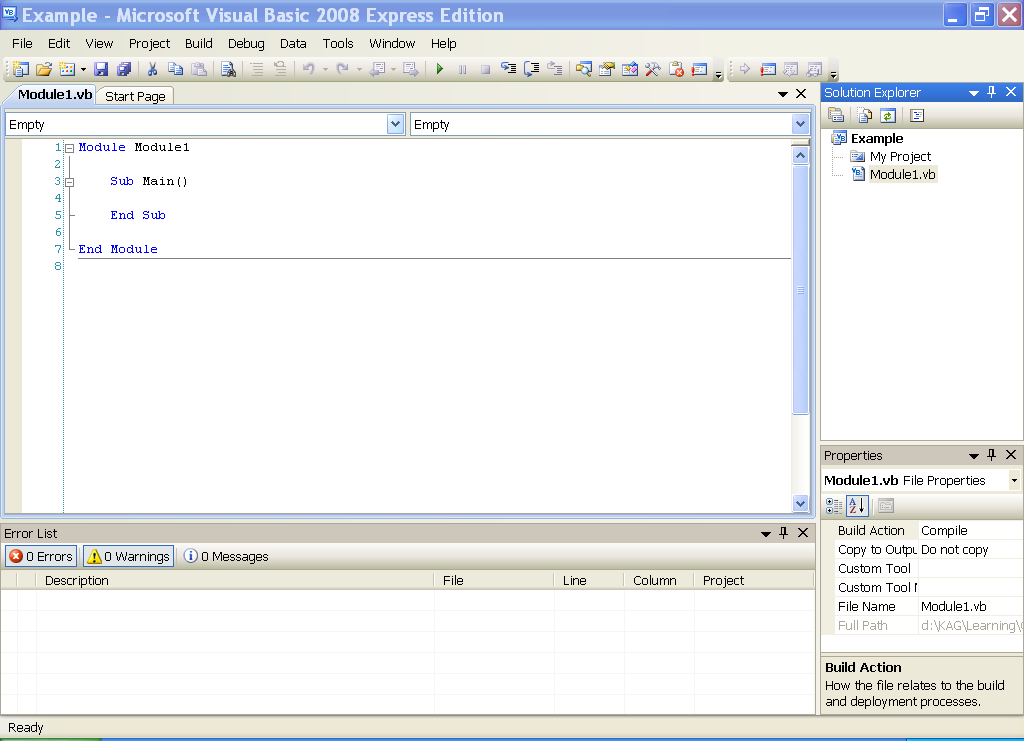Screen dimensions: 1024x741
Task: Click the code editor vertical scrollbar thumb
Action: pyautogui.click(x=800, y=289)
